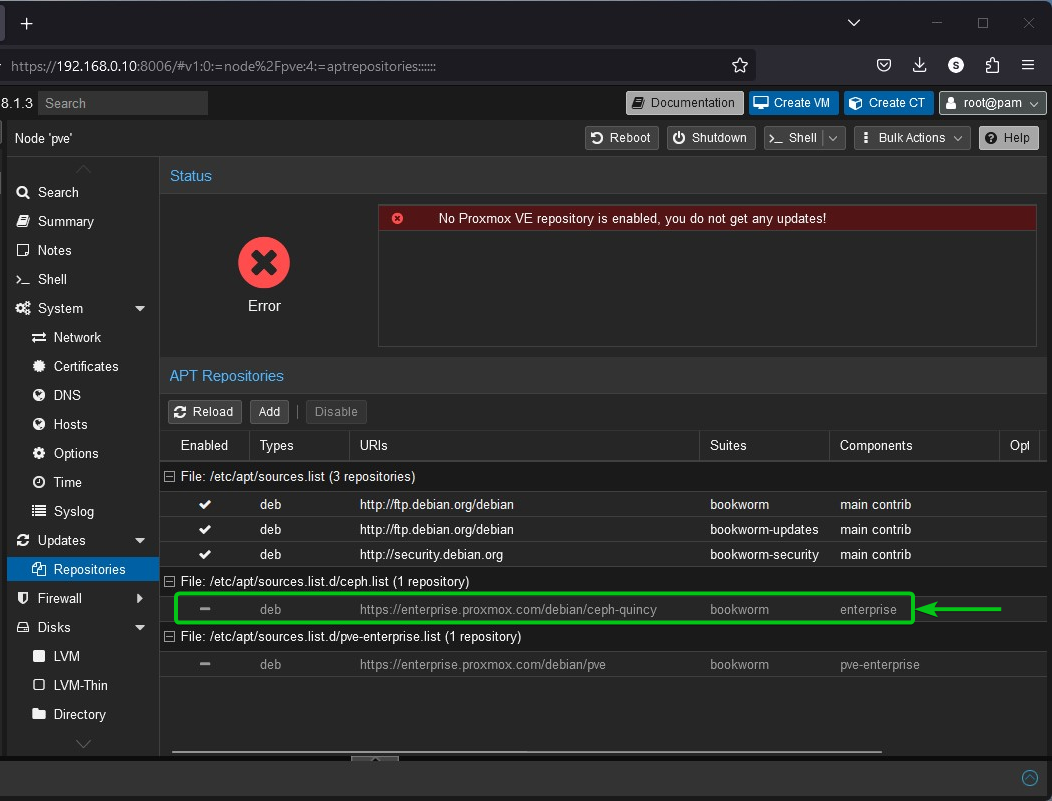Sort by the URIs column header

pos(524,445)
